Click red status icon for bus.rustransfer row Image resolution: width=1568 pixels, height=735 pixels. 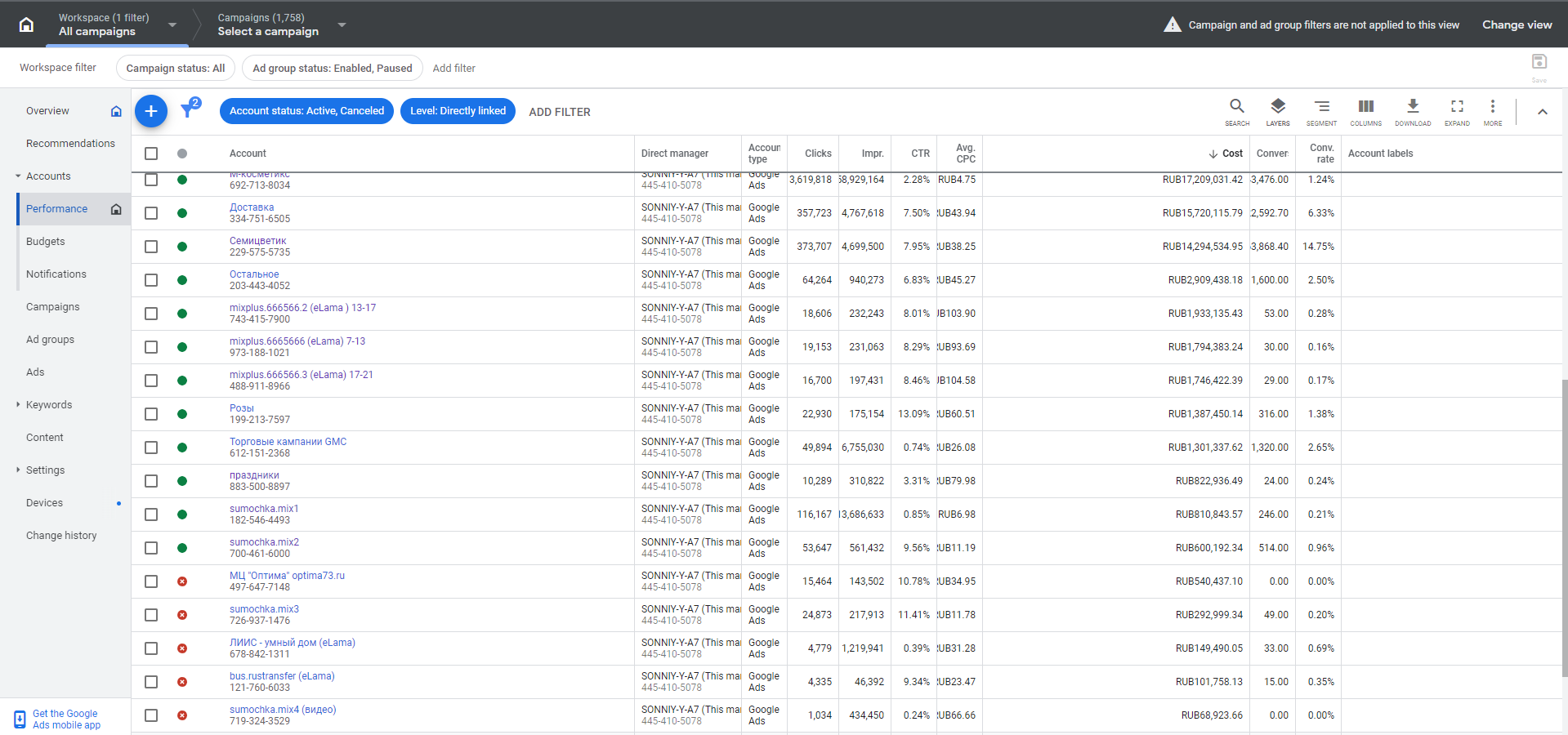182,682
